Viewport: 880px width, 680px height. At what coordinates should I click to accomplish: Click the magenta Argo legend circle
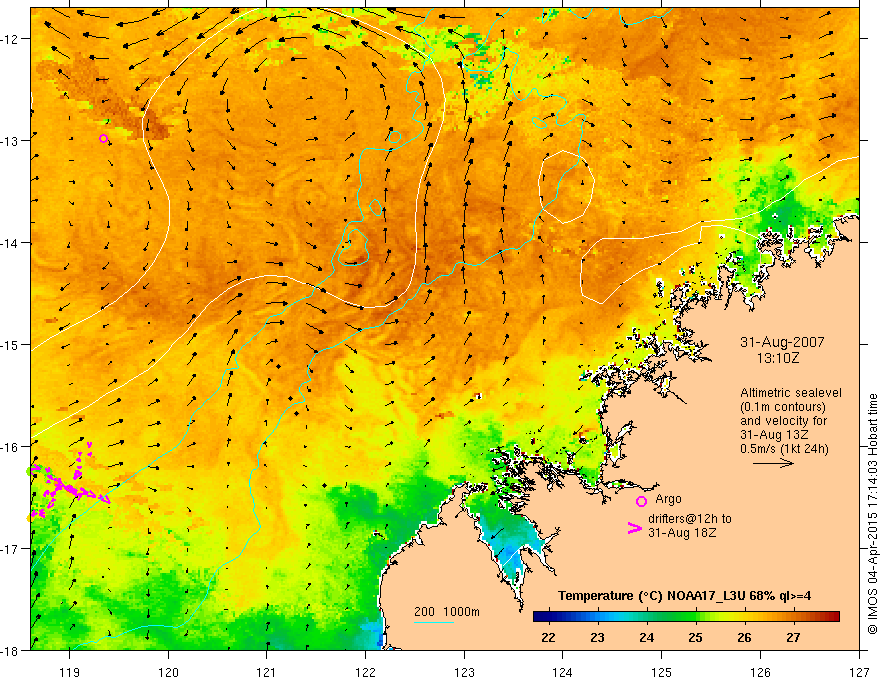(x=641, y=501)
